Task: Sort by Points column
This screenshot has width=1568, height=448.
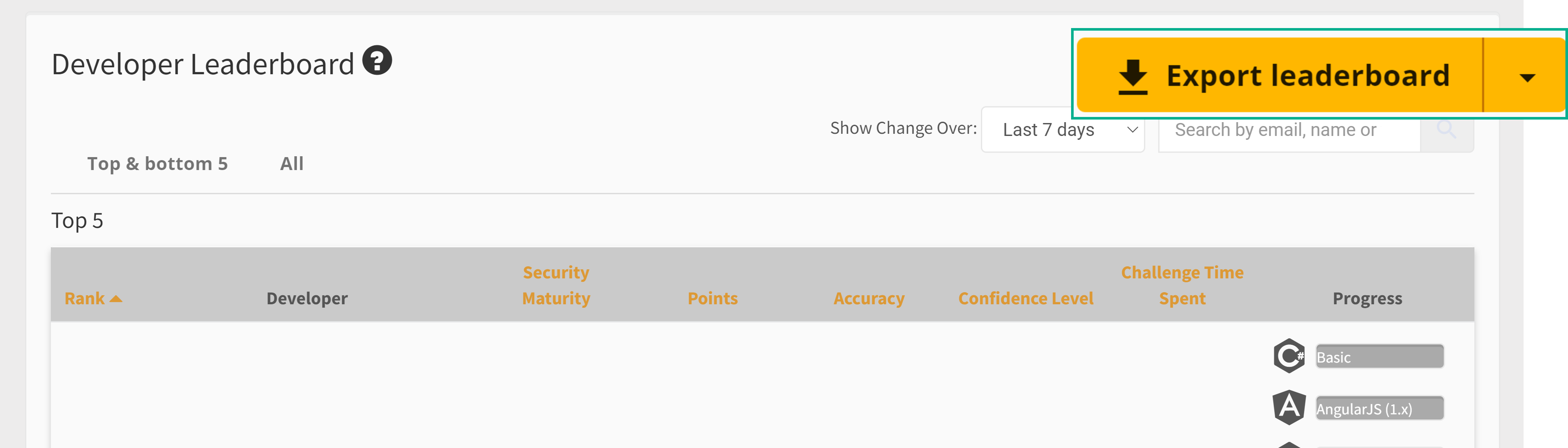Action: tap(712, 298)
